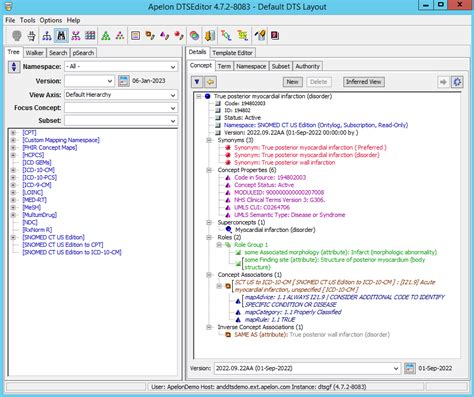Click the green triangles toolbar icon

click(106, 35)
